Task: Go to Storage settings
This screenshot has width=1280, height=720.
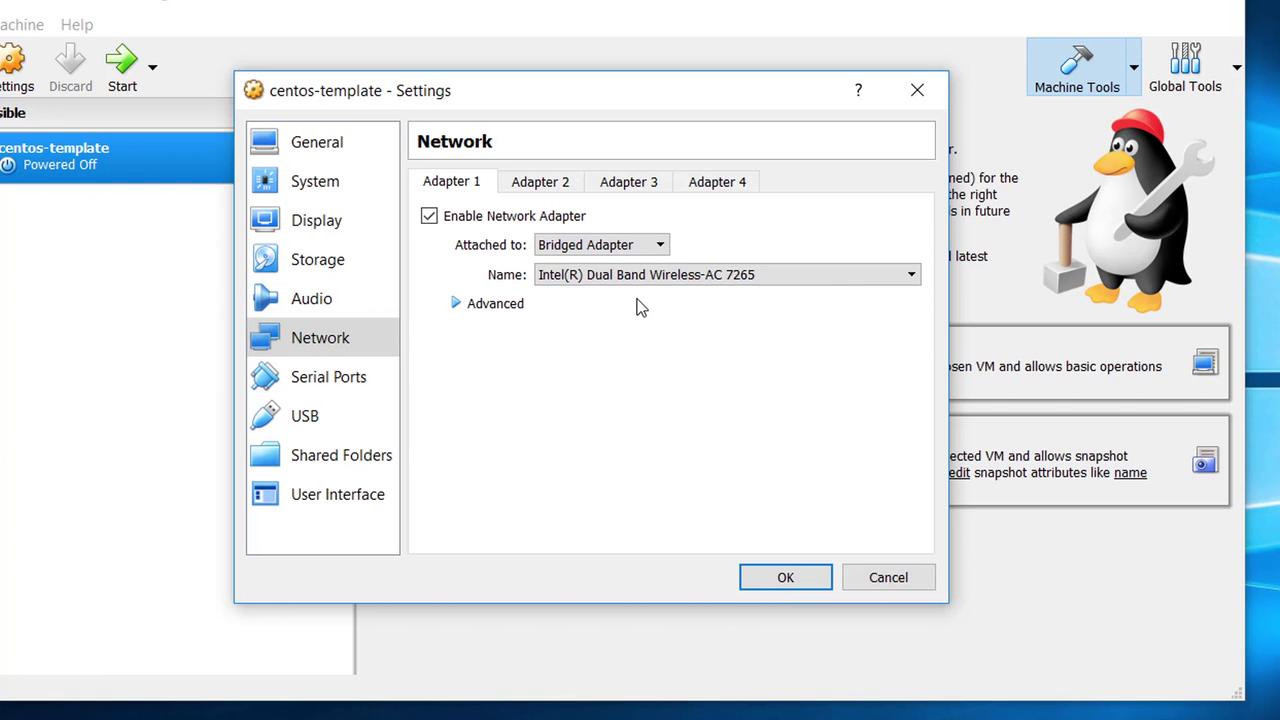Action: pyautogui.click(x=317, y=259)
